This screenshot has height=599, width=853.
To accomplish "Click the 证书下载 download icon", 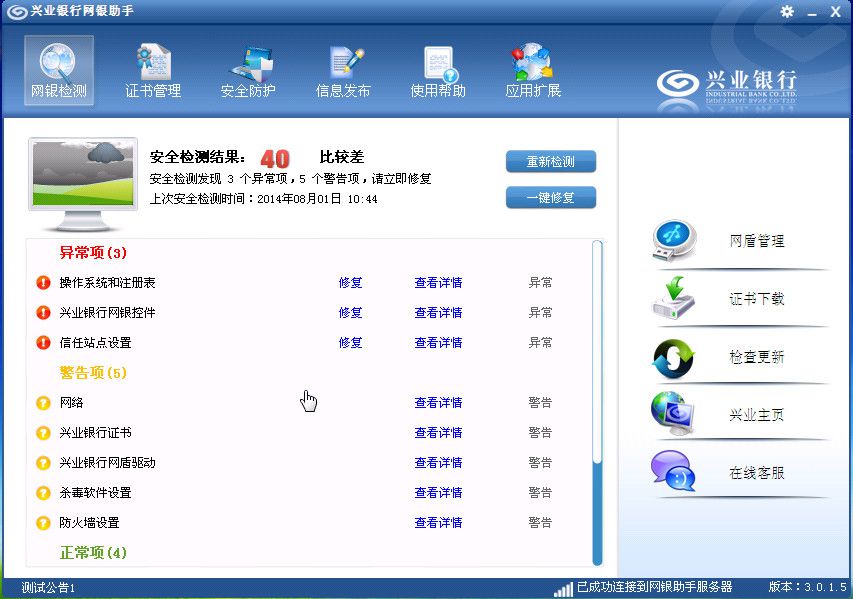I will 674,298.
